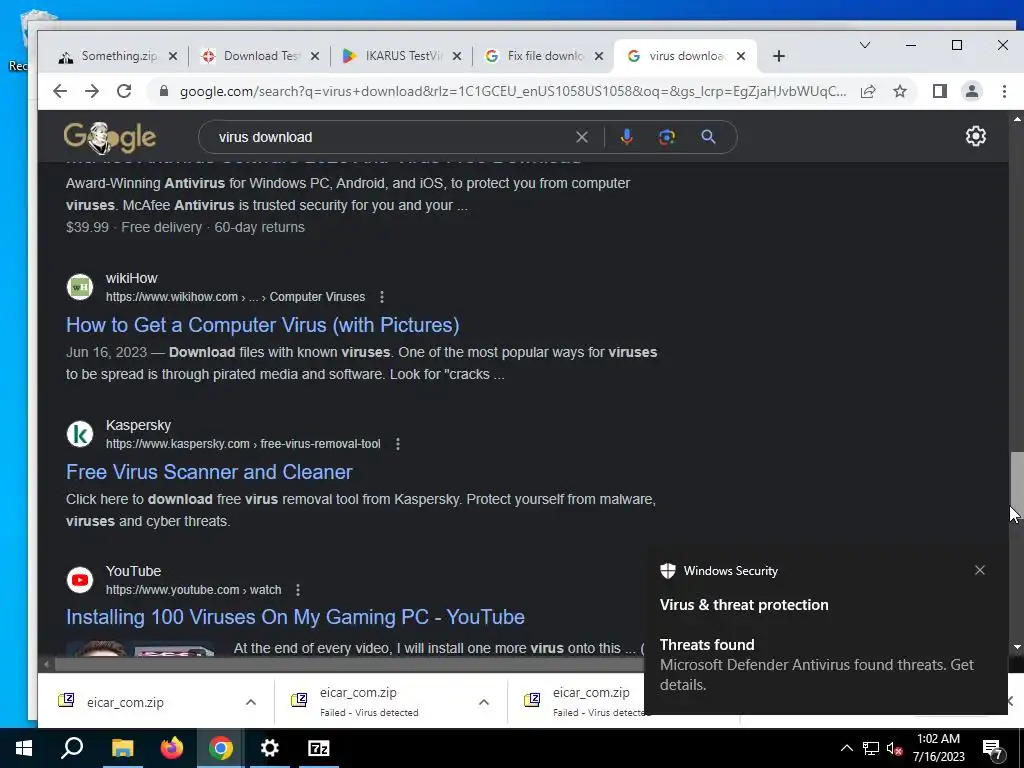
Task: Click the Kaspersky favicon
Action: click(80, 434)
